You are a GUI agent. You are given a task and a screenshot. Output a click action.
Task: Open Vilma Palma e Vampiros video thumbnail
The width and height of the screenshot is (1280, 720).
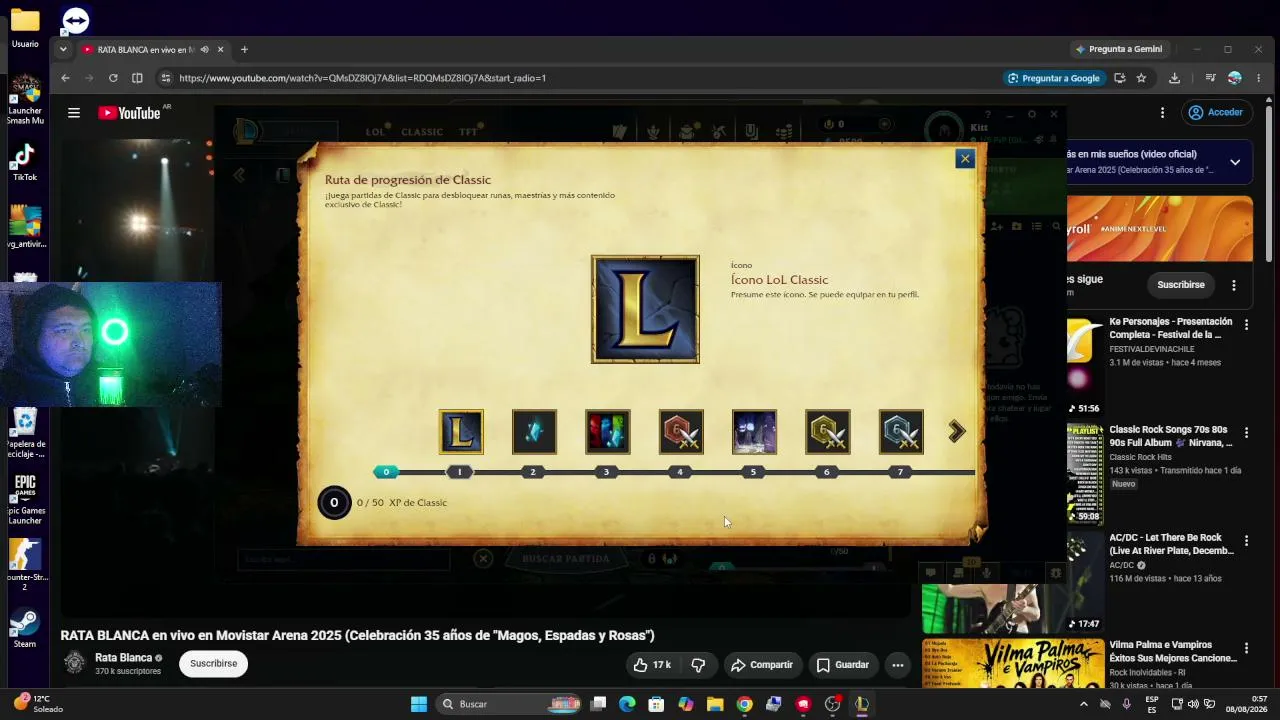(1013, 664)
